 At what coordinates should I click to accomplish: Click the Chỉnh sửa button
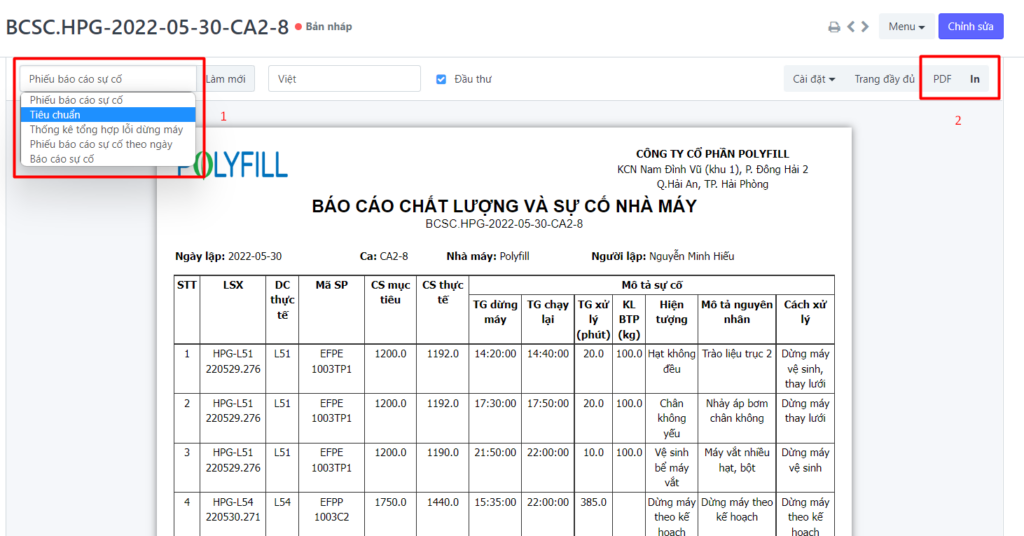click(970, 27)
